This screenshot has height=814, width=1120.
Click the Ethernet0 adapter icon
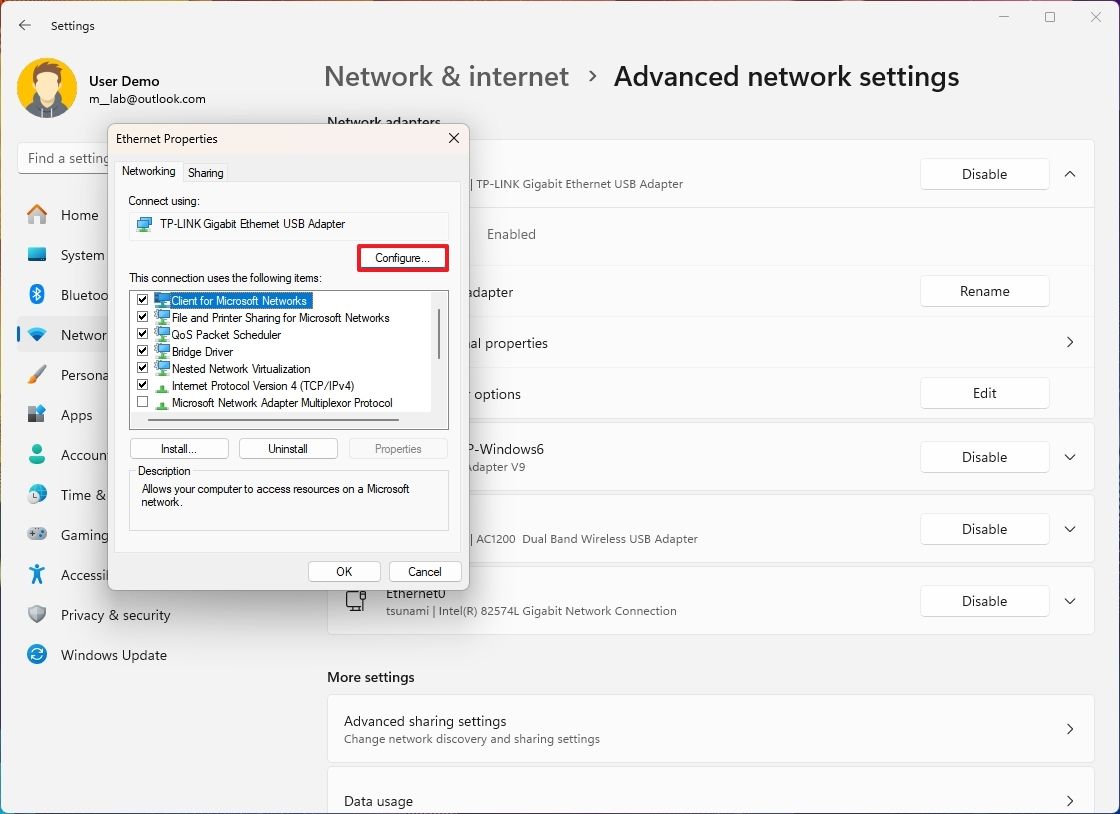pos(356,600)
